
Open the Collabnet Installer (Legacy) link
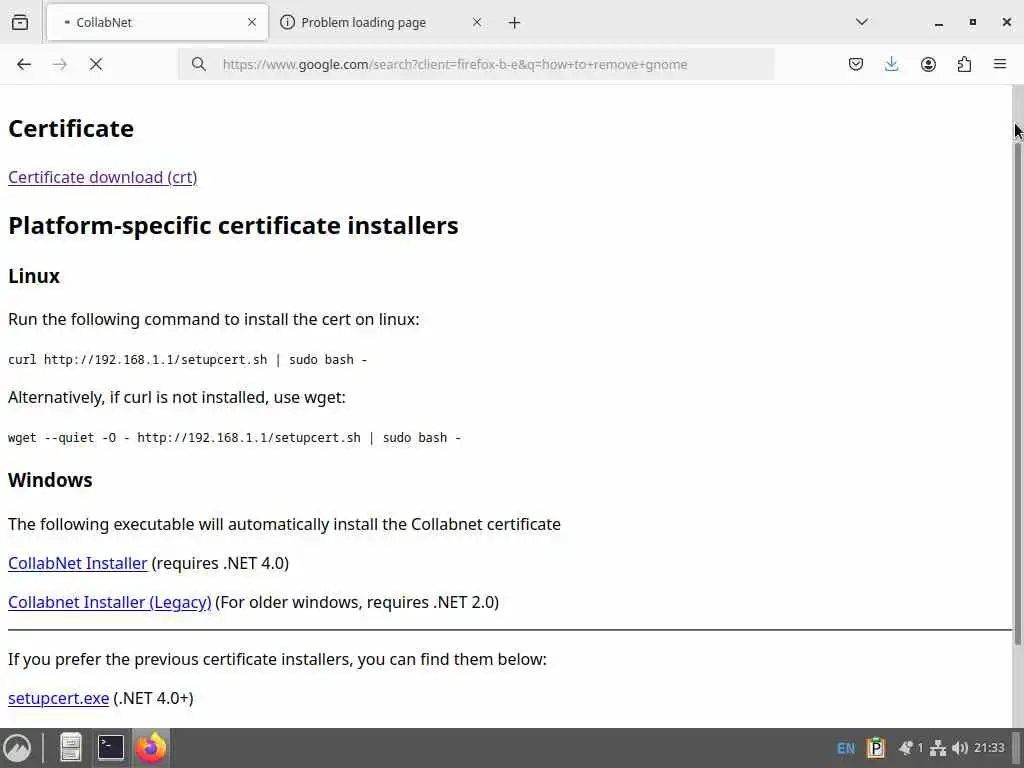[110, 602]
